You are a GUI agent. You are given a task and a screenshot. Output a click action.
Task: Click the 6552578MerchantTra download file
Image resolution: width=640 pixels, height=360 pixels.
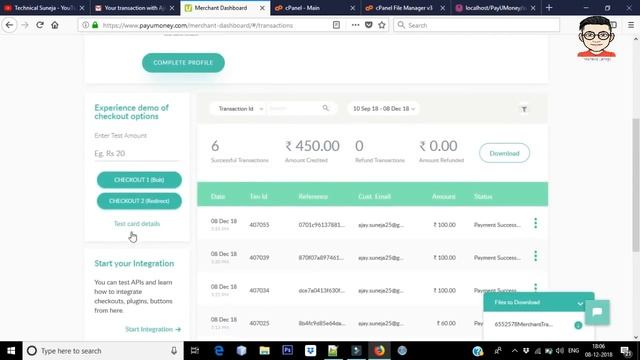coord(524,324)
